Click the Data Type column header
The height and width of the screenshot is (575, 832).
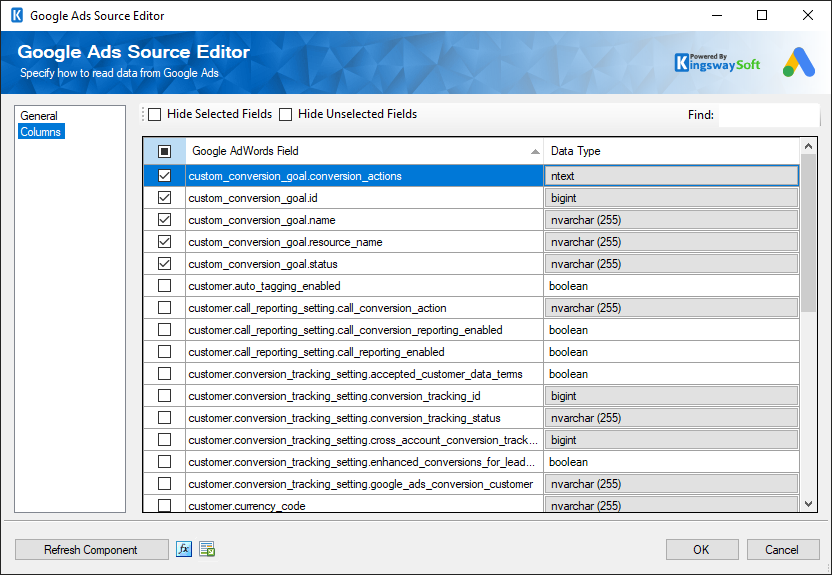(x=671, y=151)
